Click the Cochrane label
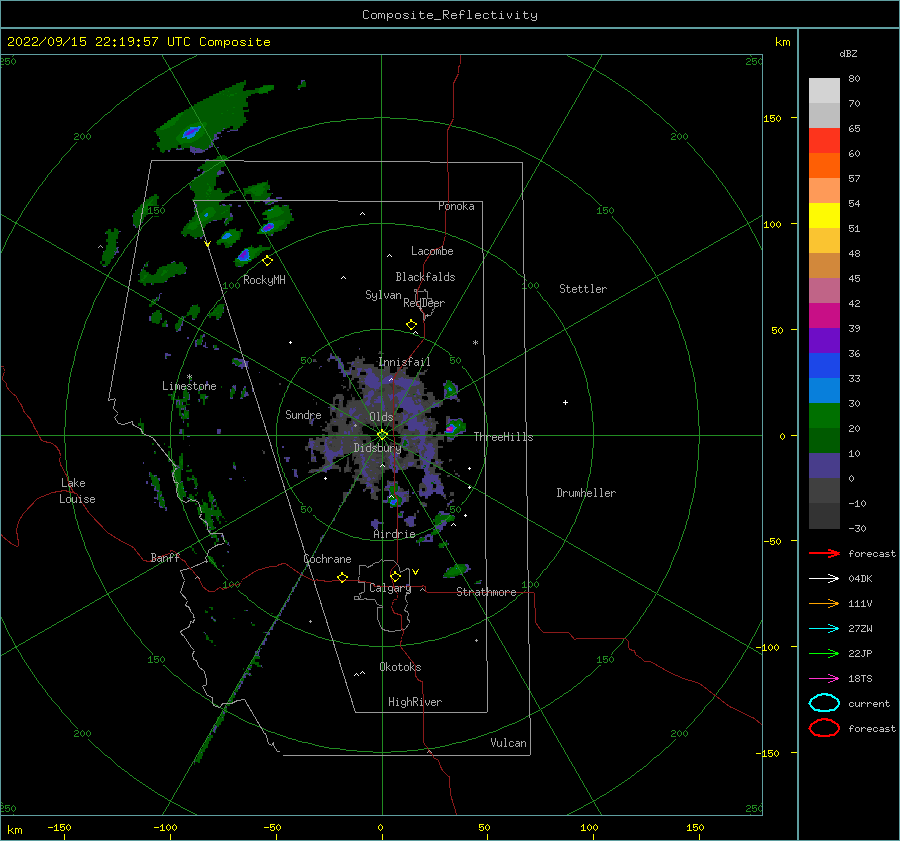 tap(327, 559)
